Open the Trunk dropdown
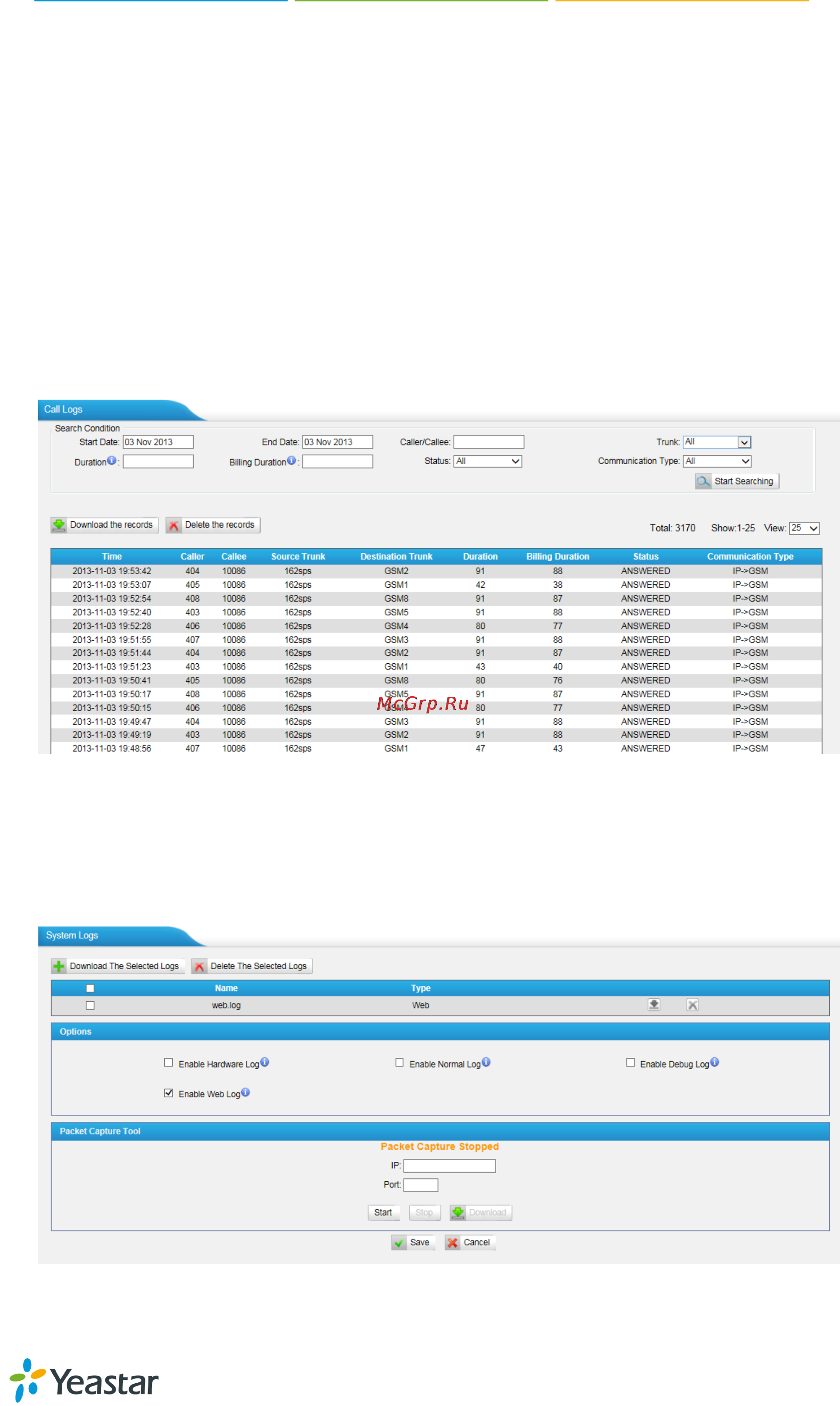This screenshot has width=840, height=1406. click(717, 442)
